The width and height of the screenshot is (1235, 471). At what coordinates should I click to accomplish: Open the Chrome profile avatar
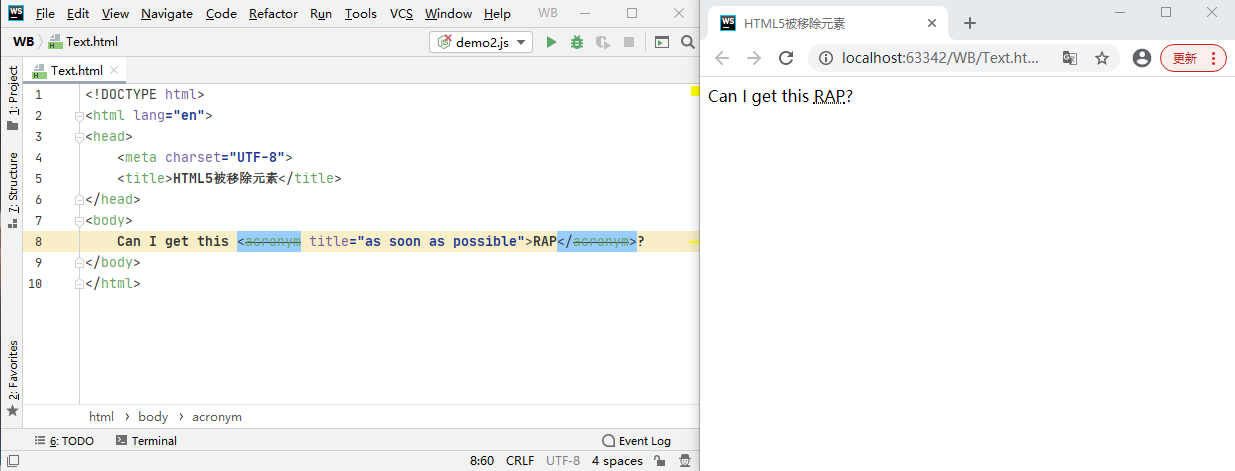pyautogui.click(x=1141, y=58)
